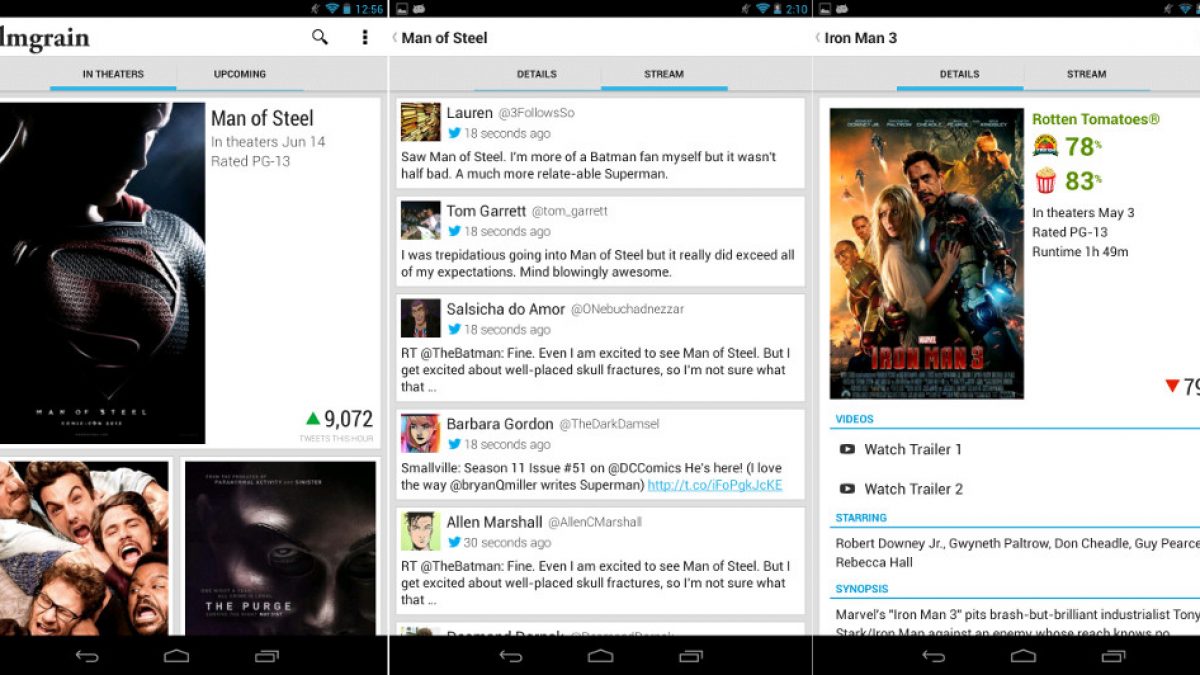Click the Twitter bird icon on Lauren's tweet
Image resolution: width=1200 pixels, height=675 pixels.
[454, 133]
